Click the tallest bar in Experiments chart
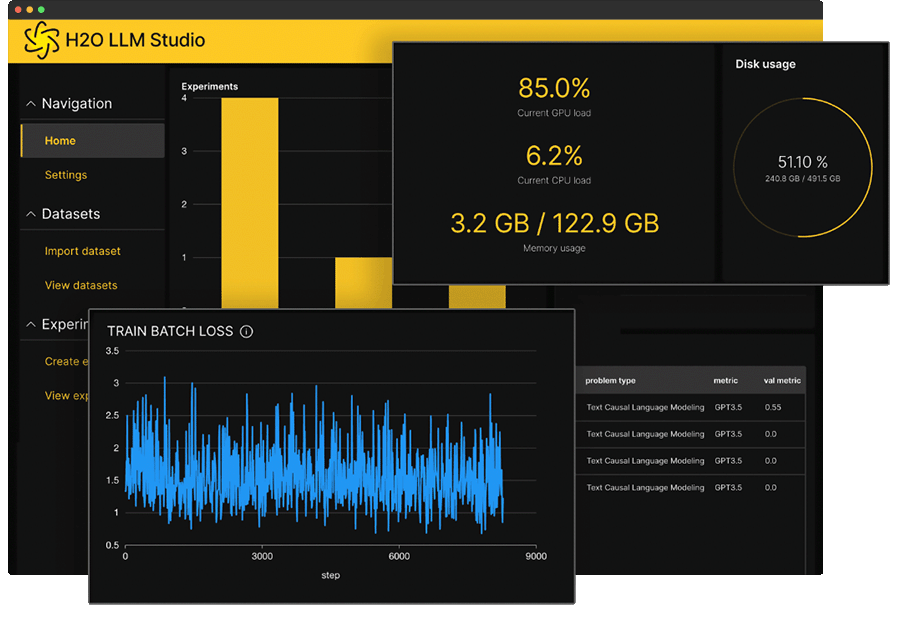 click(x=249, y=200)
